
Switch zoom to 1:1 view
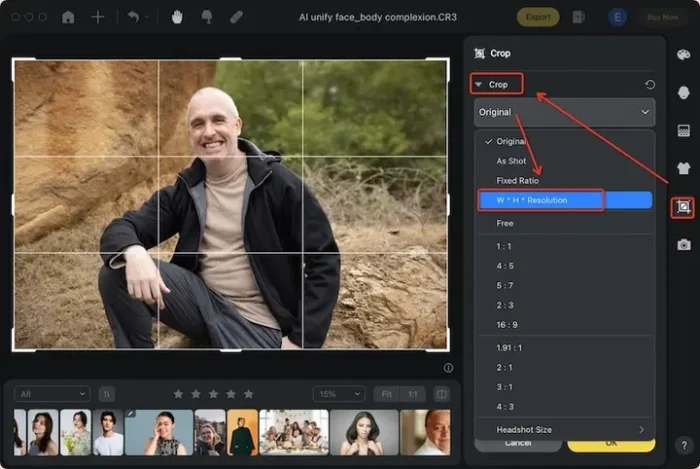tap(412, 394)
